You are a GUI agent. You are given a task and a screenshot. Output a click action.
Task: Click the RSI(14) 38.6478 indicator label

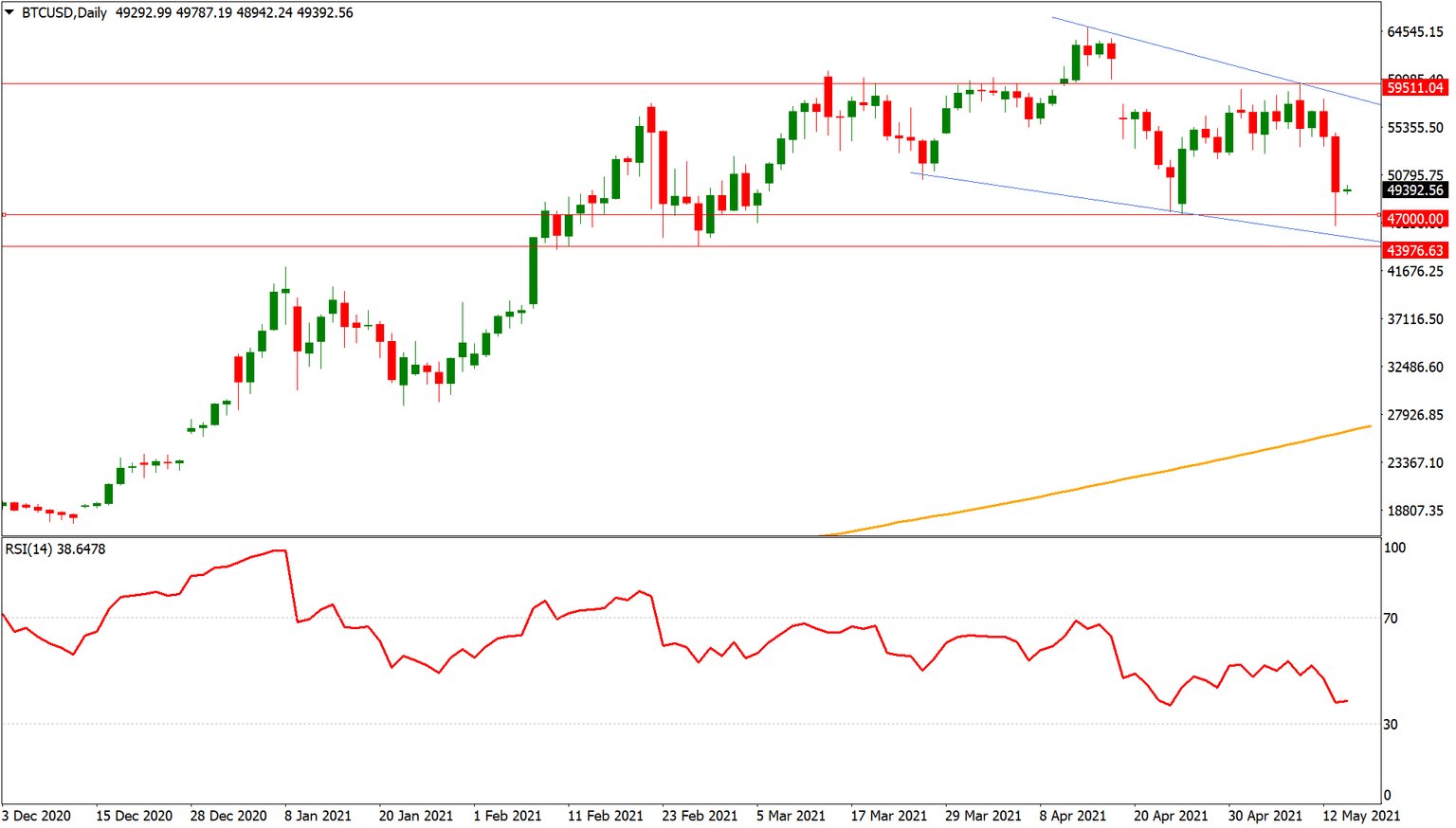click(x=55, y=549)
